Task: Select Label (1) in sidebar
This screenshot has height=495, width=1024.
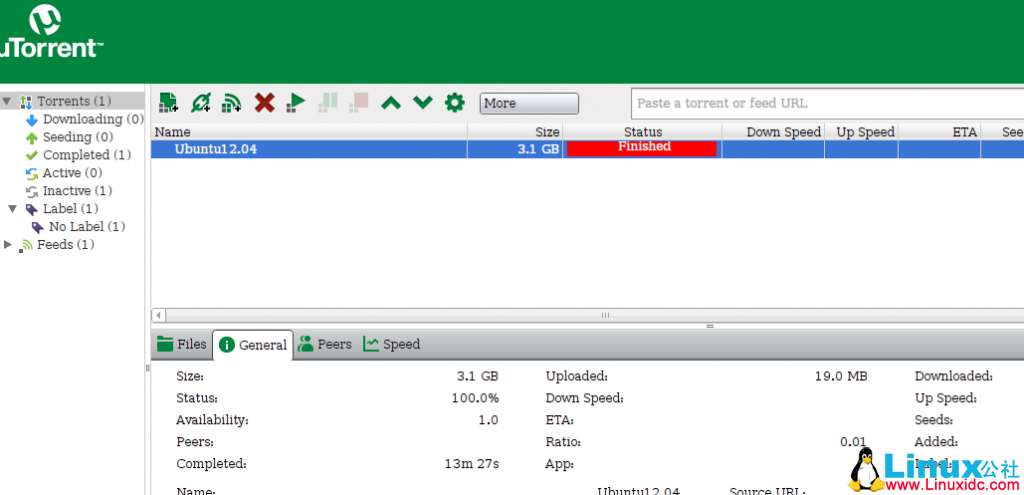Action: pos(71,209)
